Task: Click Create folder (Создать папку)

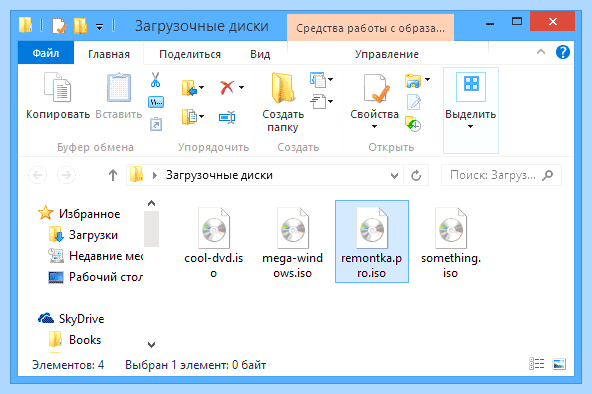Action: (x=283, y=102)
